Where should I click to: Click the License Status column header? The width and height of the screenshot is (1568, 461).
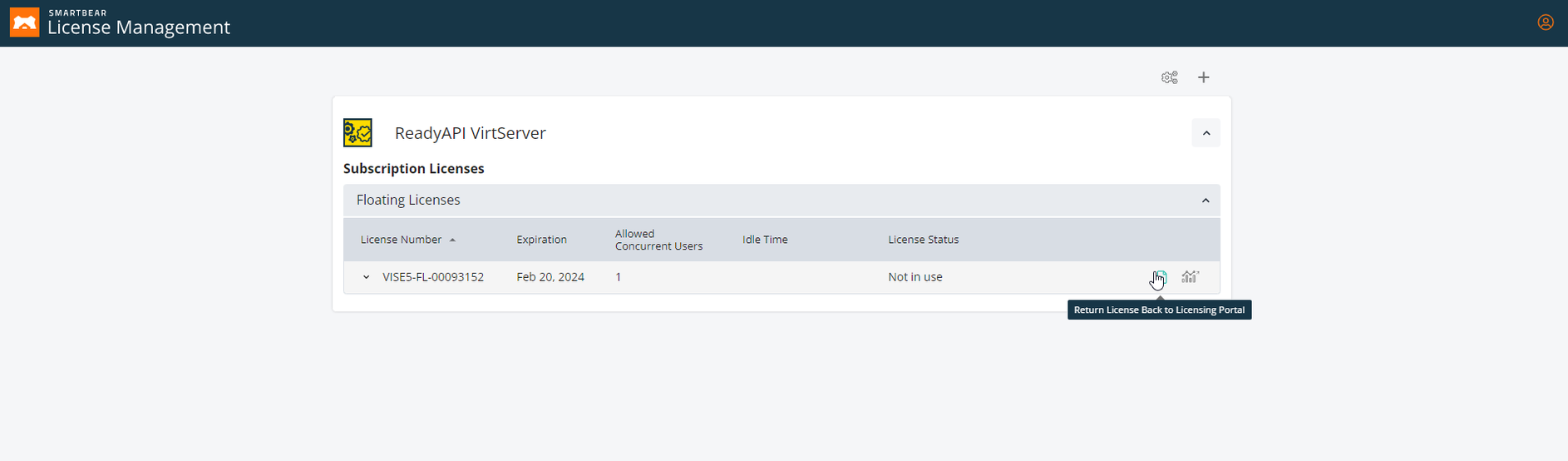(x=923, y=240)
